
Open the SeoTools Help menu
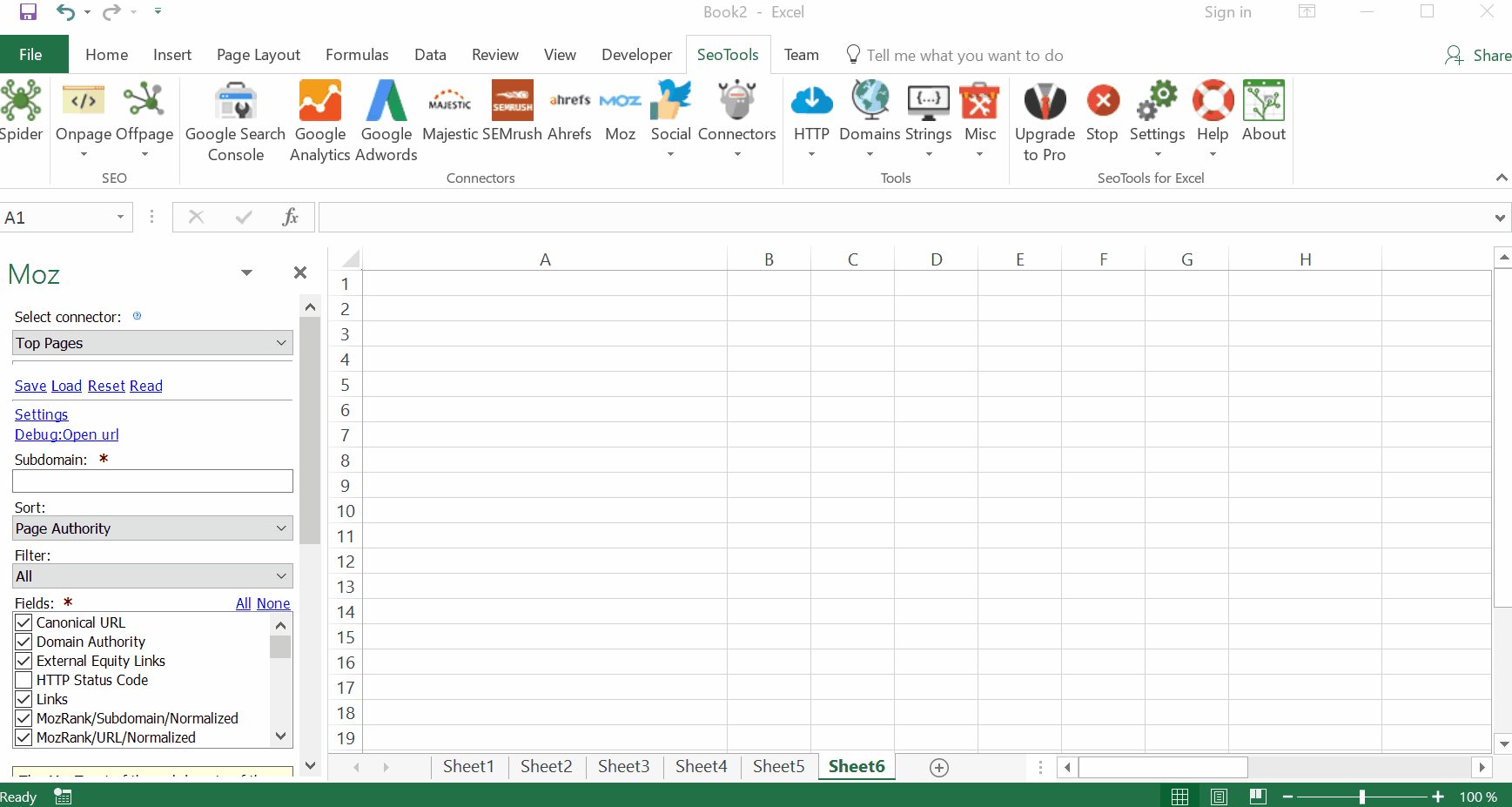coord(1213,119)
